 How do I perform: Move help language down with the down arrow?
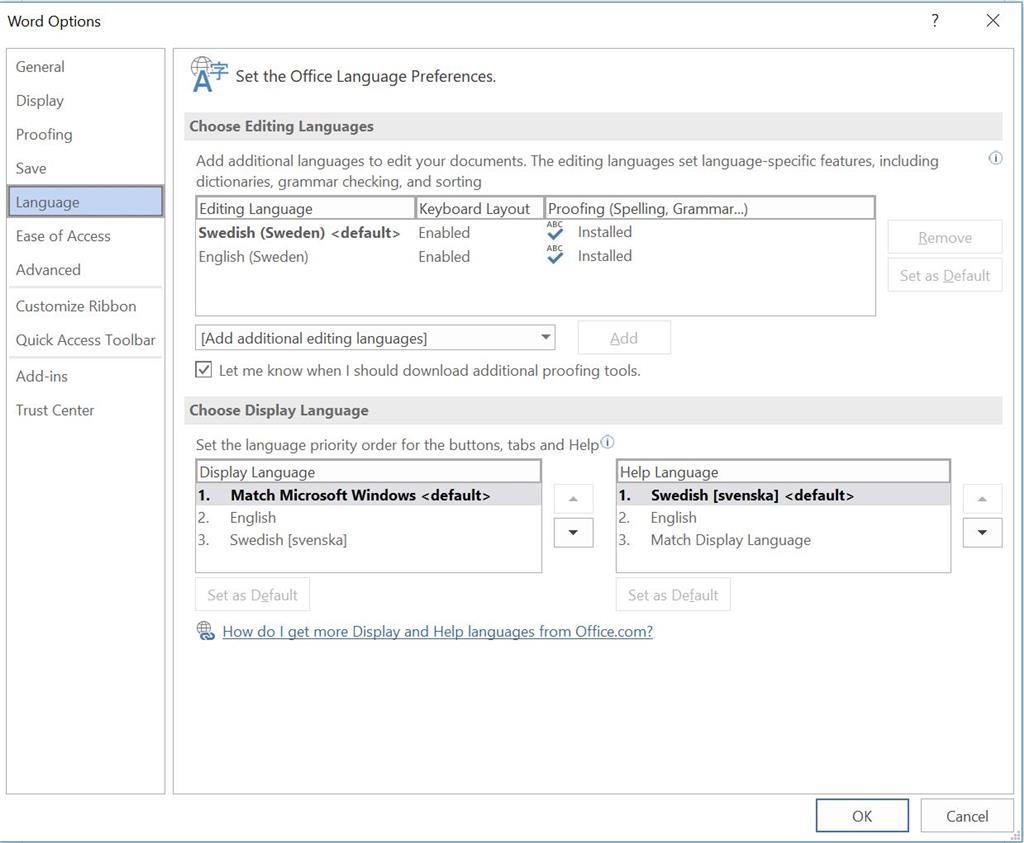pos(982,532)
